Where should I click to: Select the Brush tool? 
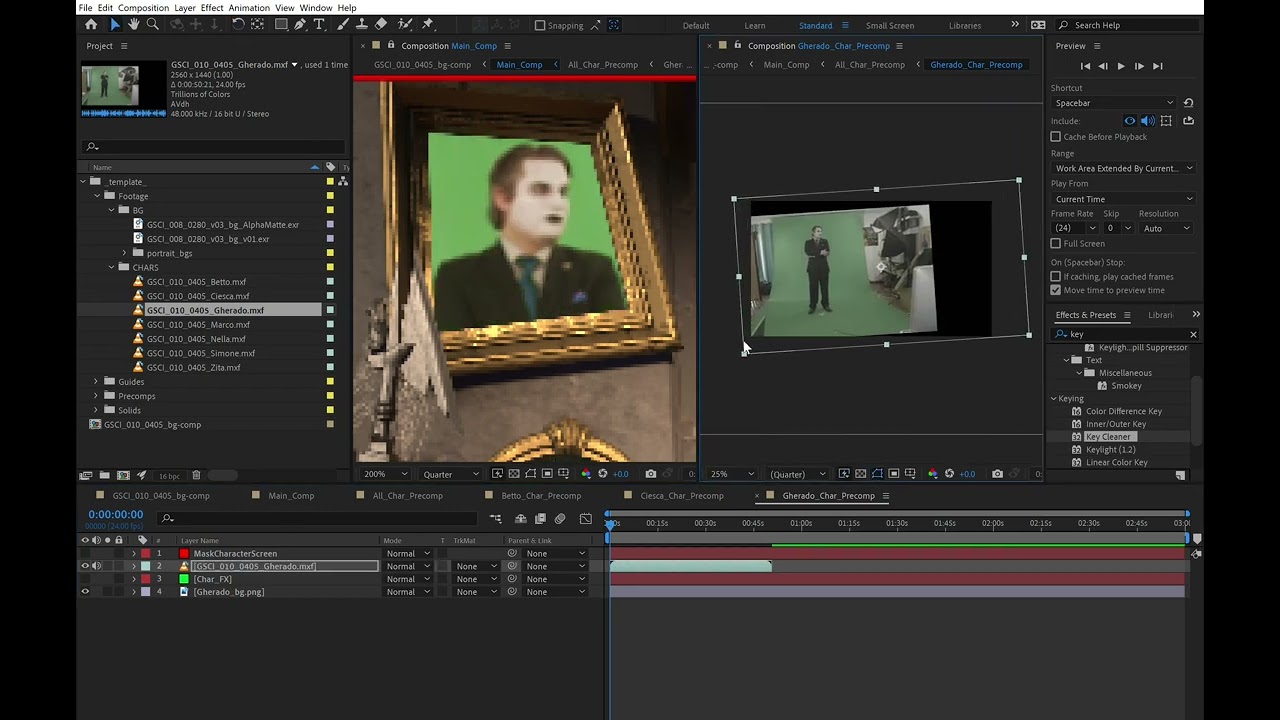[343, 24]
